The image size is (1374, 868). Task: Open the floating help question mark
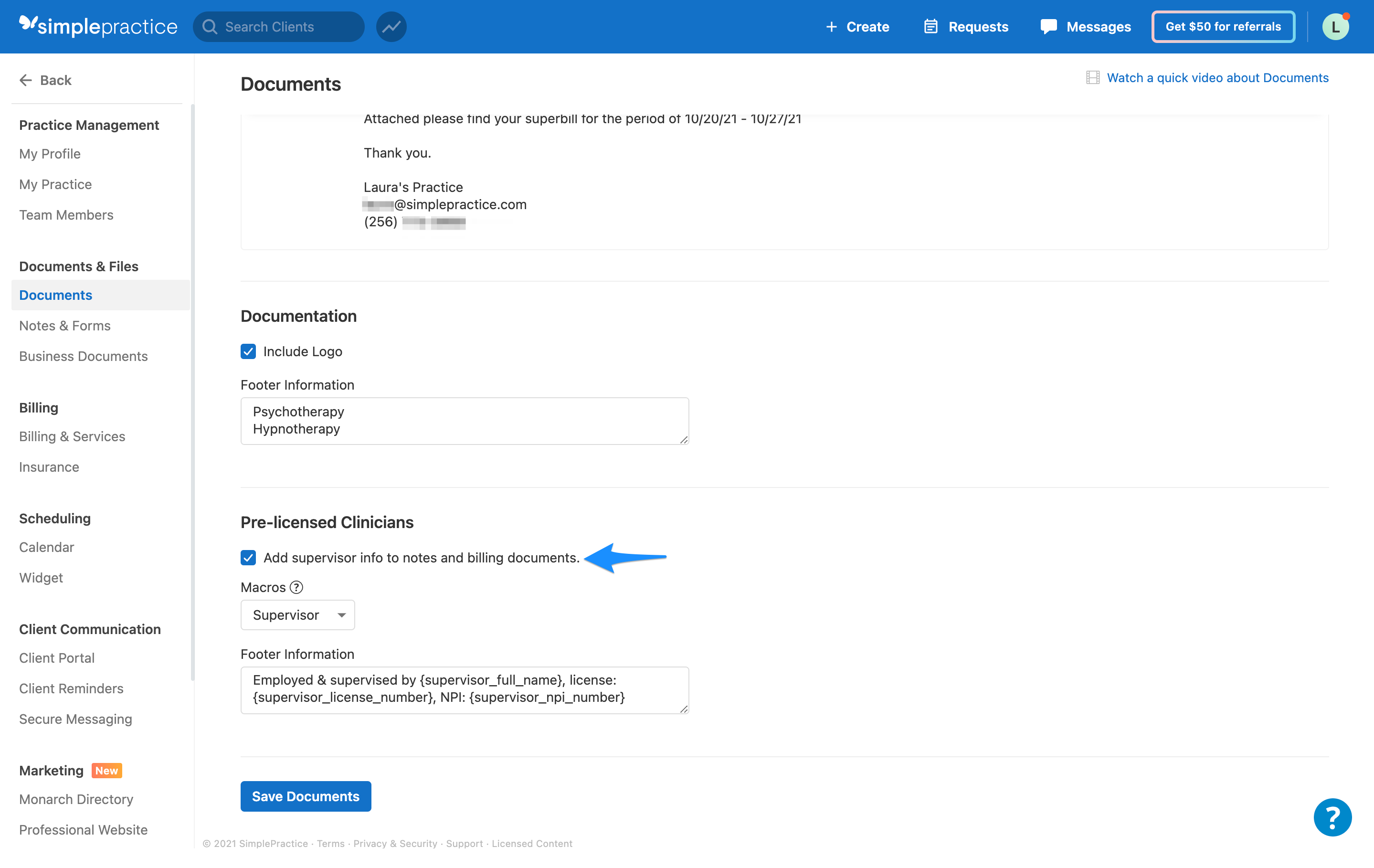coord(1332,817)
